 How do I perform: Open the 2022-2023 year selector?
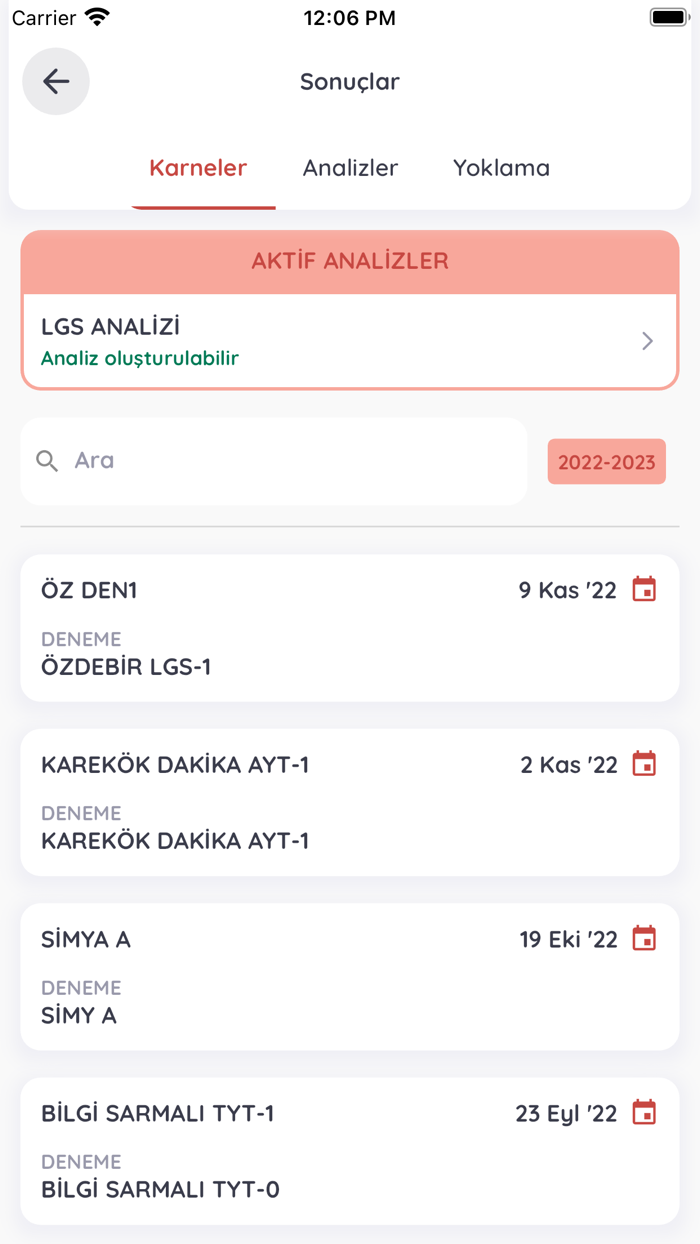(x=606, y=461)
